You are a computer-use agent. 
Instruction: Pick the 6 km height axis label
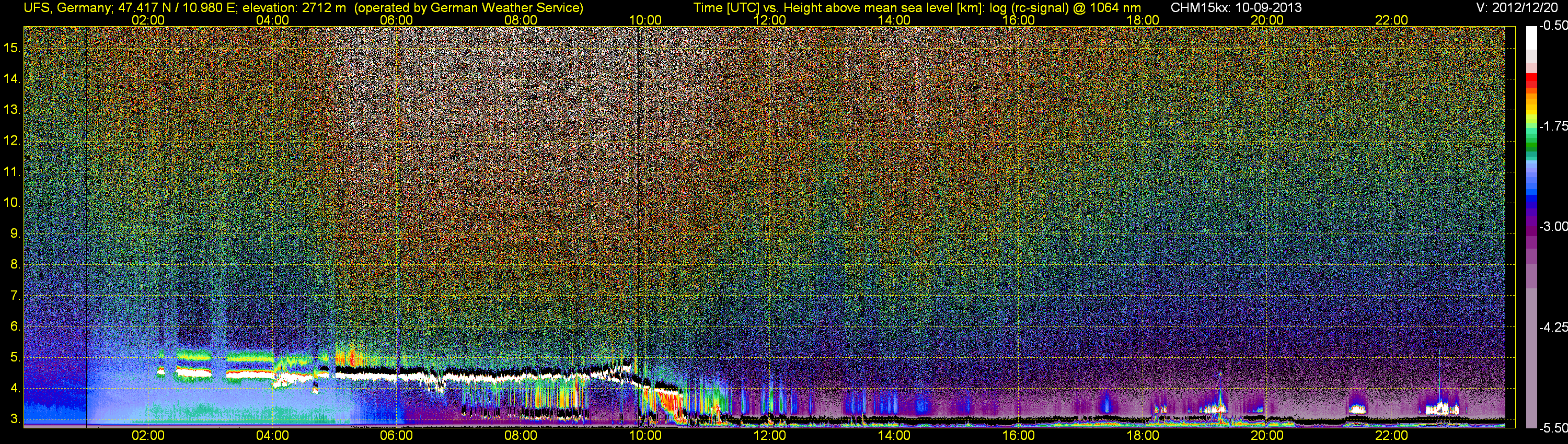tap(15, 326)
